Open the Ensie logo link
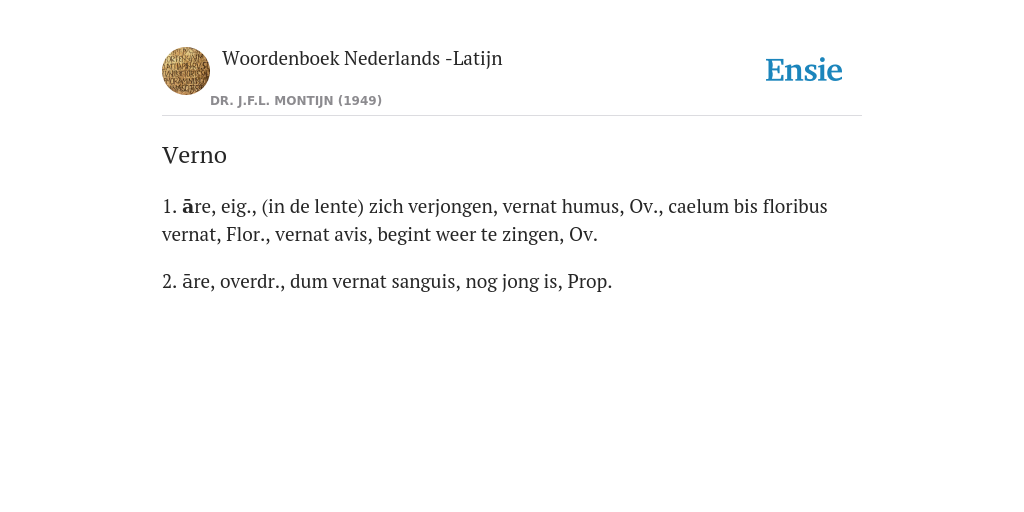This screenshot has height=512, width=1024. coord(804,71)
